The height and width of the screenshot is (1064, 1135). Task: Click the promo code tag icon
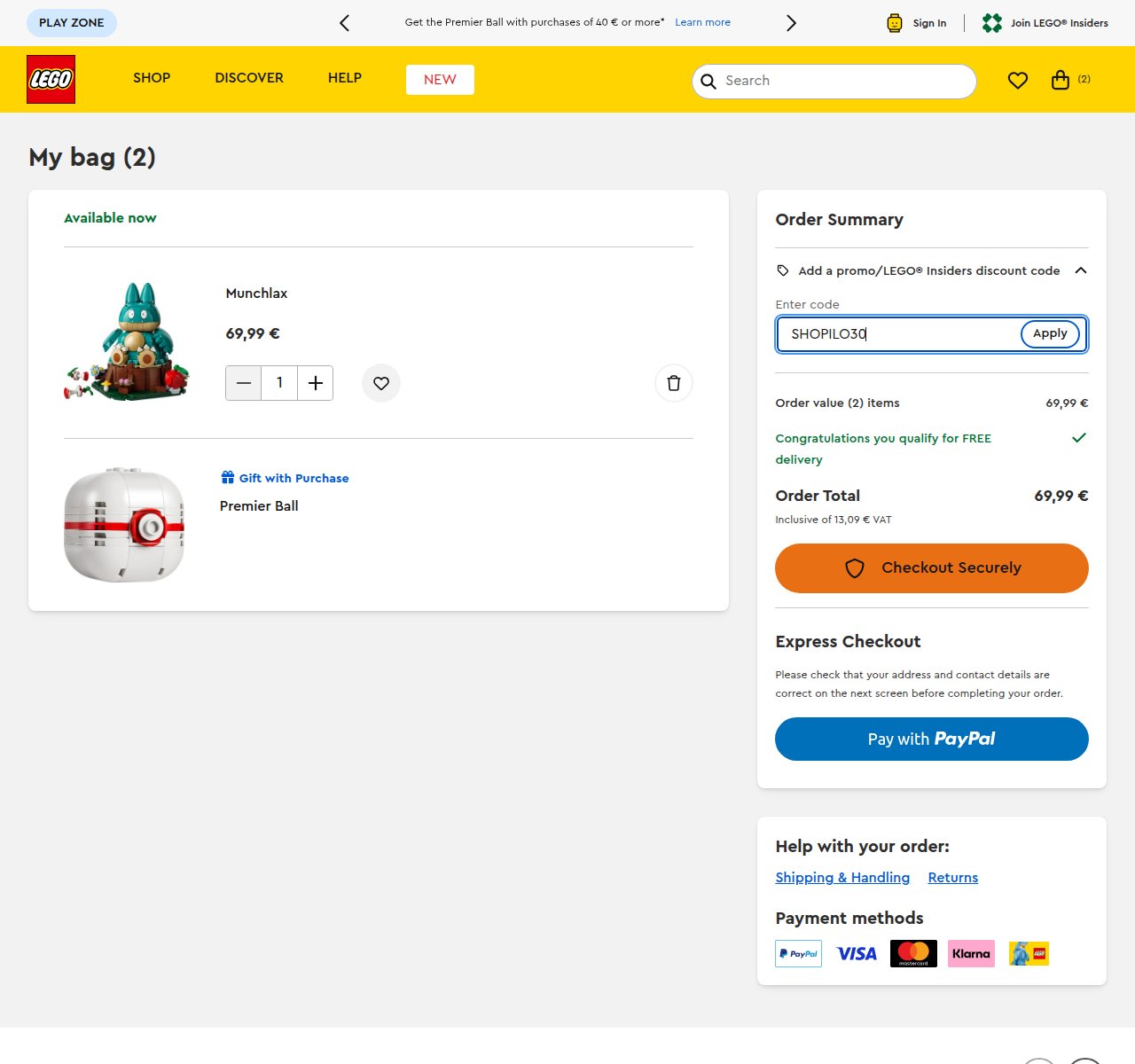coord(783,270)
